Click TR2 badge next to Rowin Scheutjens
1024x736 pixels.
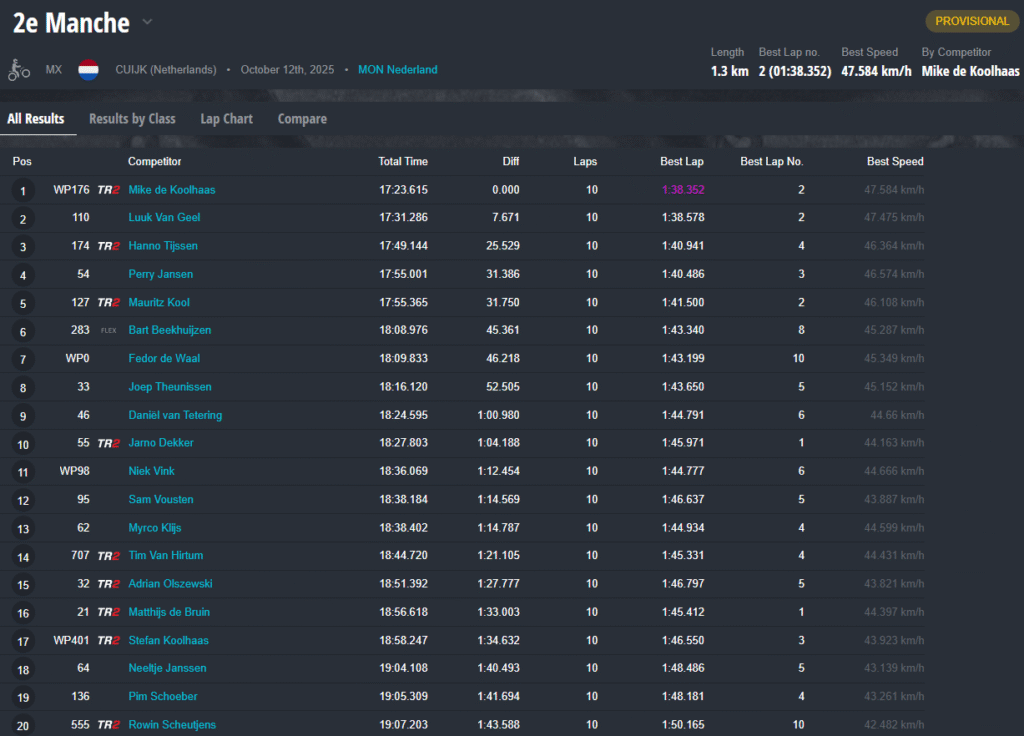click(x=108, y=725)
